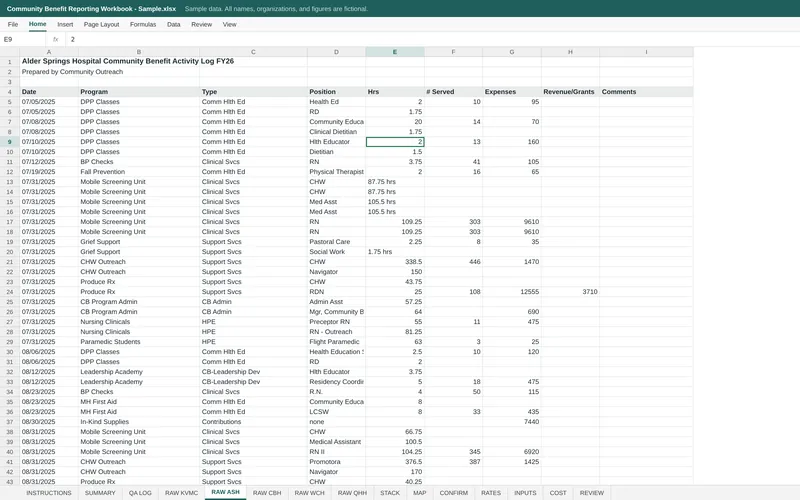Select the RAW ASH sheet tab
Screen dimensions: 800x500
click(x=226, y=492)
